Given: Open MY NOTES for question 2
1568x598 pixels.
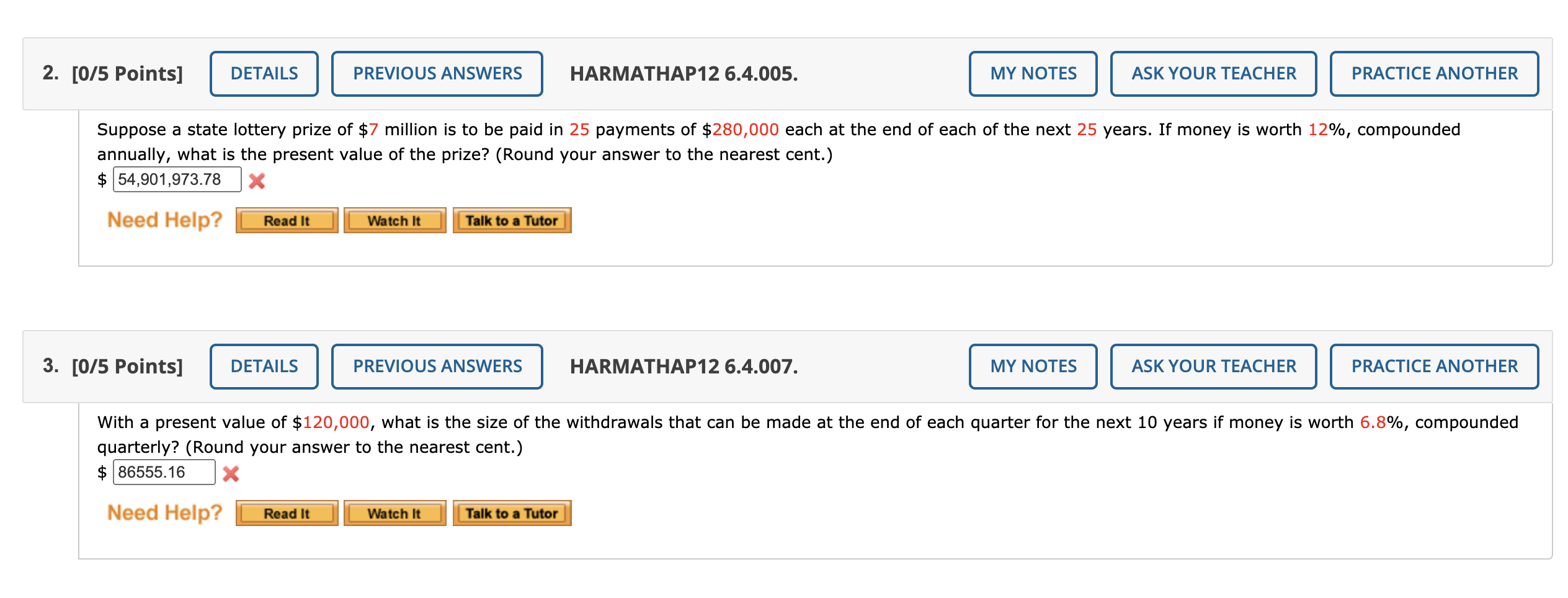Looking at the screenshot, I should coord(1033,73).
